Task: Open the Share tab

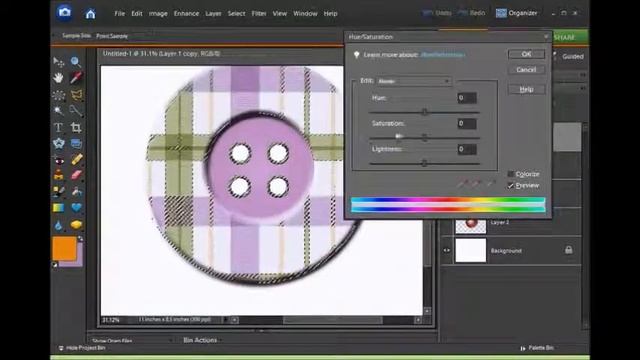Action: click(570, 37)
